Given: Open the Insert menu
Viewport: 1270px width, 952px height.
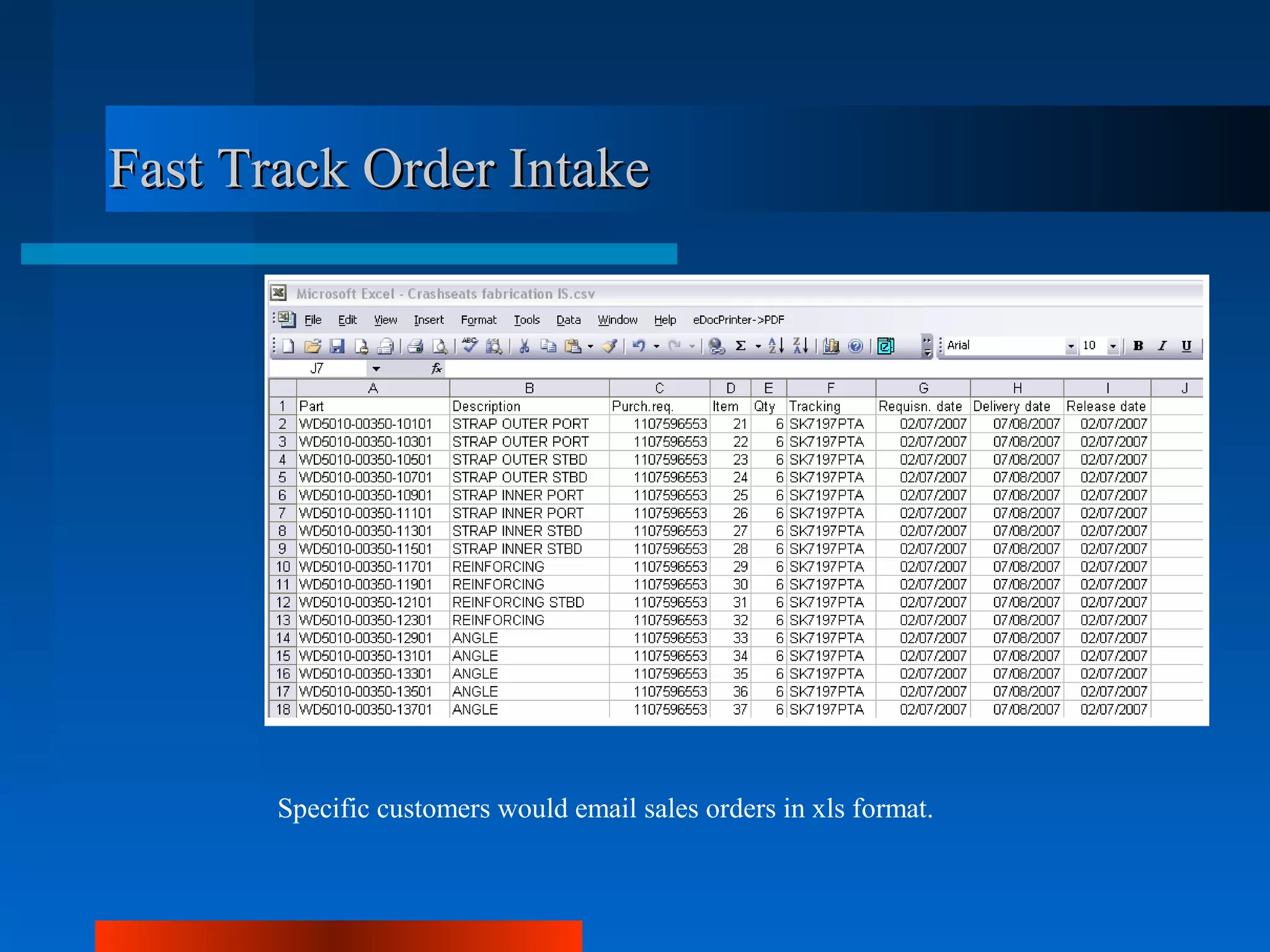Looking at the screenshot, I should click(429, 320).
